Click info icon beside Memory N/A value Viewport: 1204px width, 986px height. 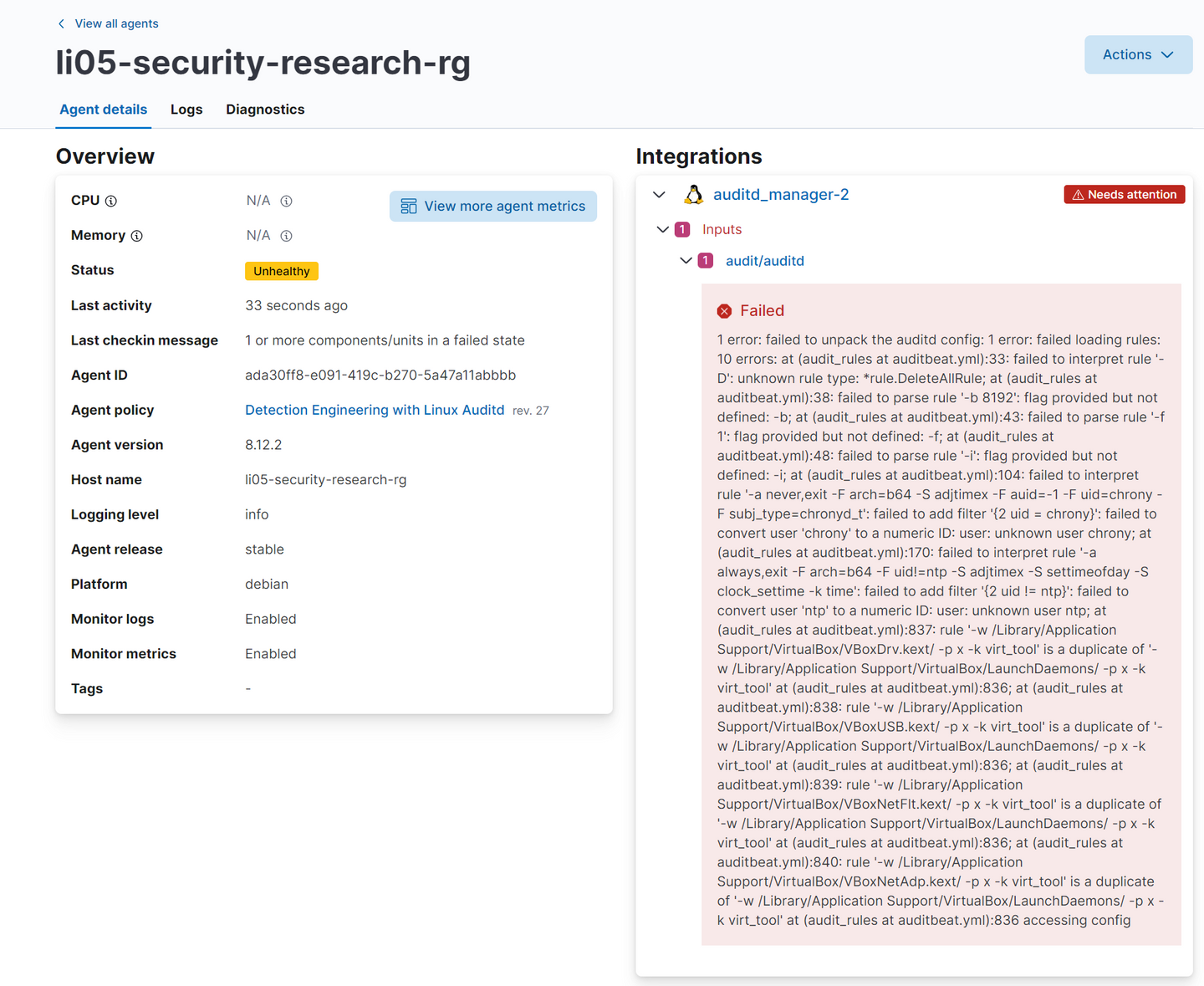[286, 236]
